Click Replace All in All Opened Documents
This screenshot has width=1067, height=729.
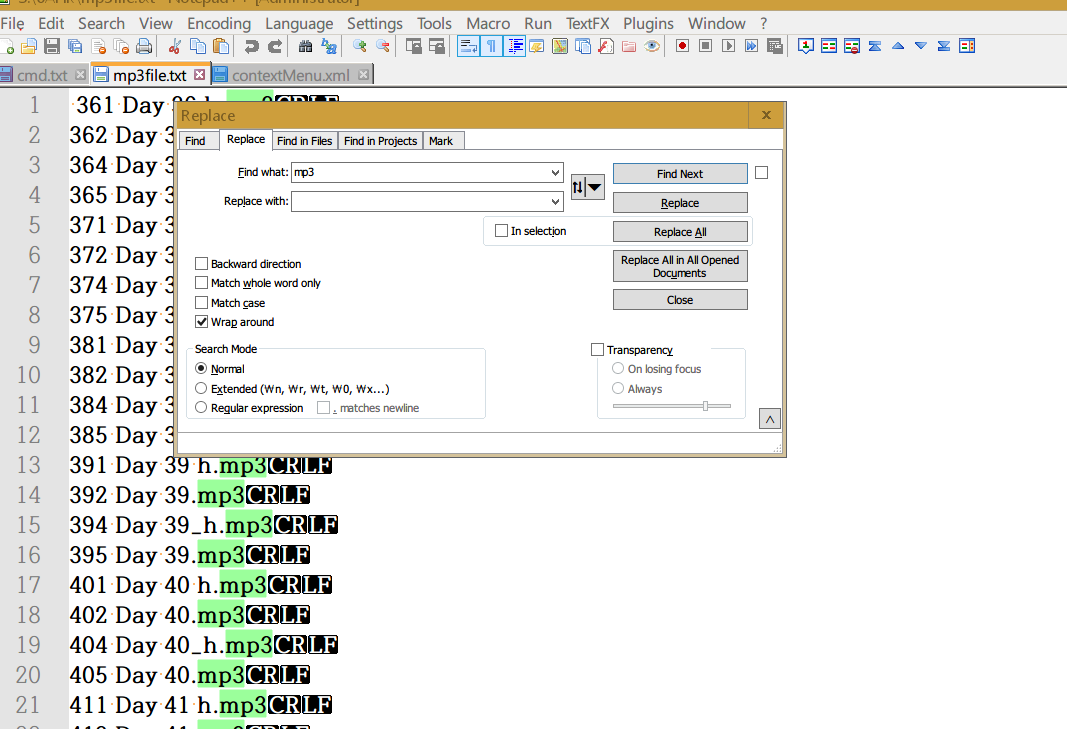click(x=680, y=266)
